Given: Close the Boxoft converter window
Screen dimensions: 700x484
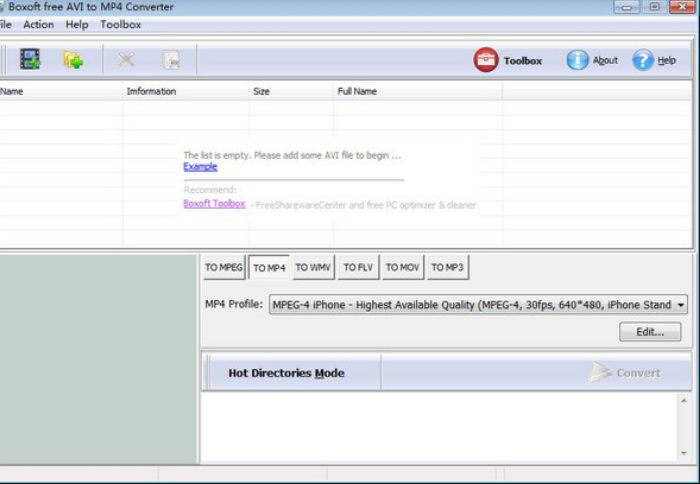Looking at the screenshot, I should click(x=683, y=6).
